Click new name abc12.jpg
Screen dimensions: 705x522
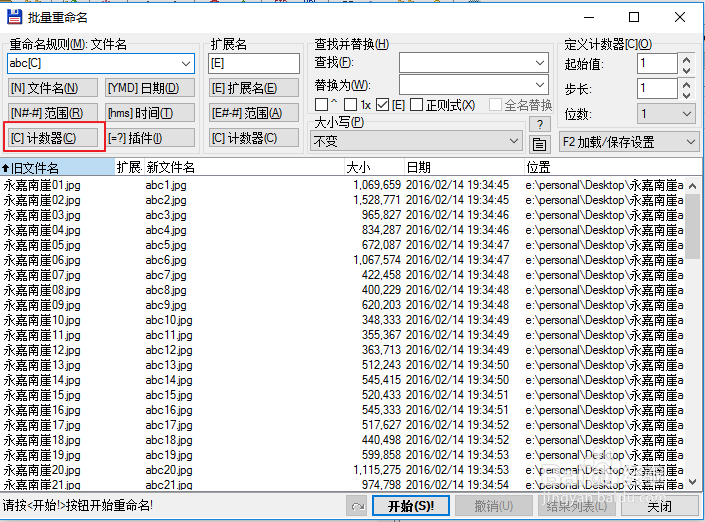pos(169,350)
